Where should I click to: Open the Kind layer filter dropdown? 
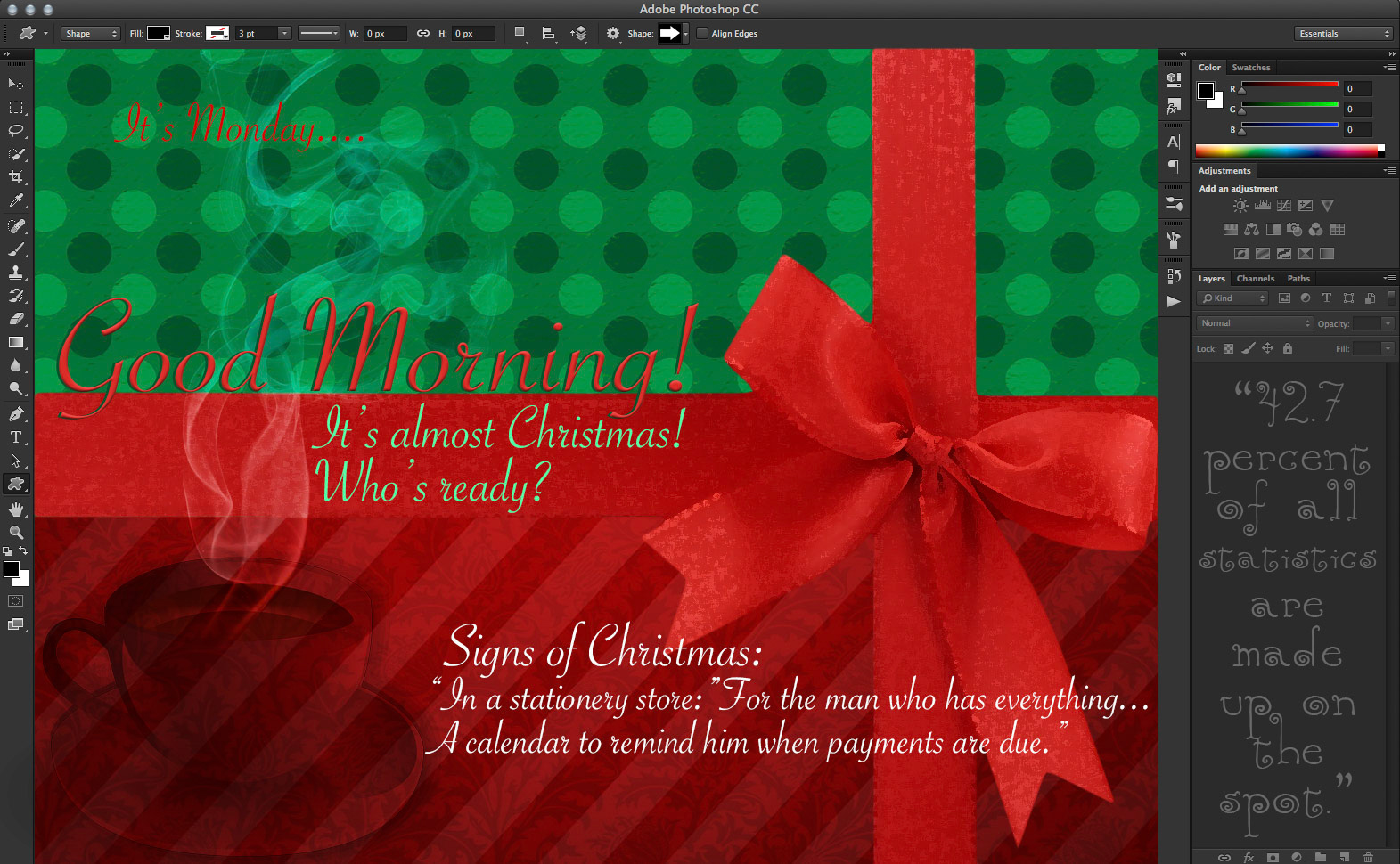click(1232, 298)
